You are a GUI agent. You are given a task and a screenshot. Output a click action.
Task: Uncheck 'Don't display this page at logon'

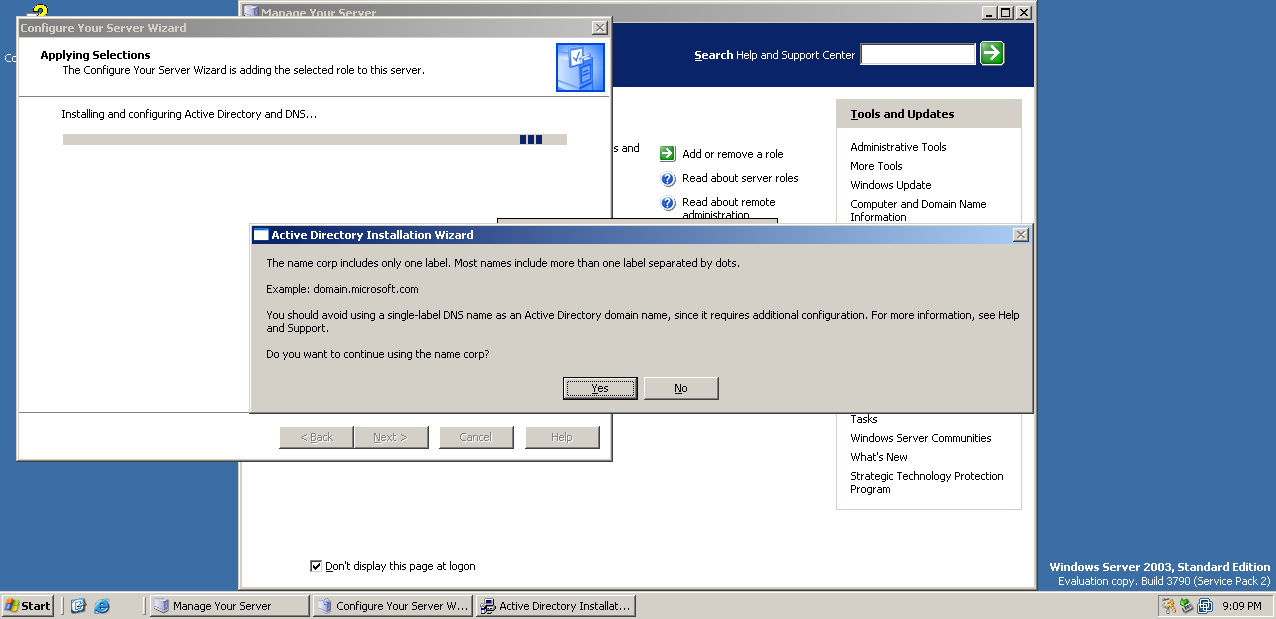click(x=316, y=566)
